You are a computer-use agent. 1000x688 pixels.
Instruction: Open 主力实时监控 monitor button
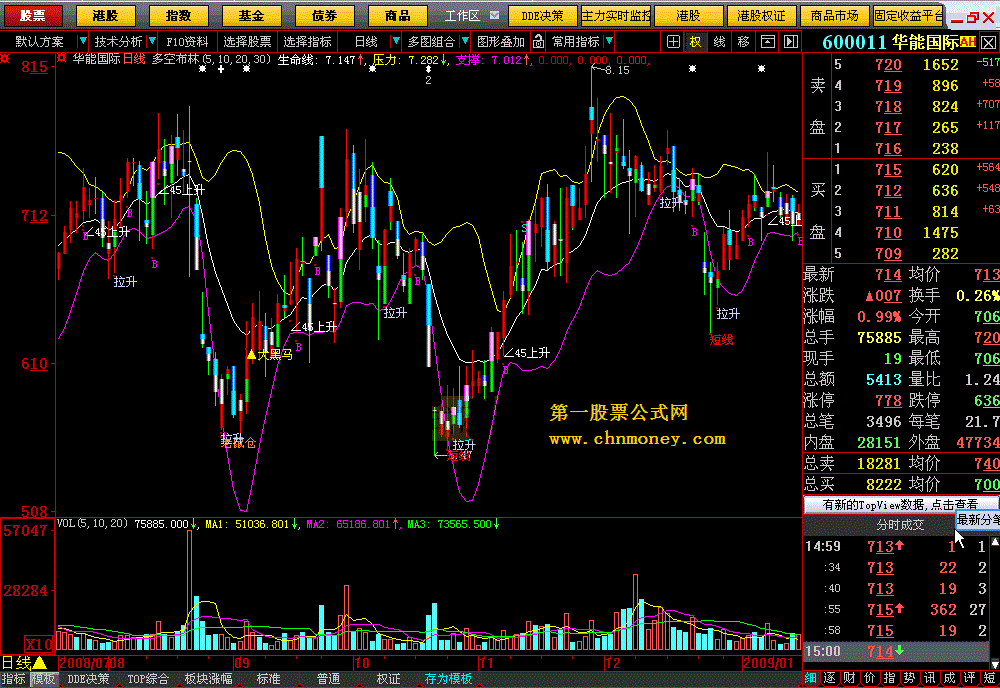pyautogui.click(x=616, y=15)
